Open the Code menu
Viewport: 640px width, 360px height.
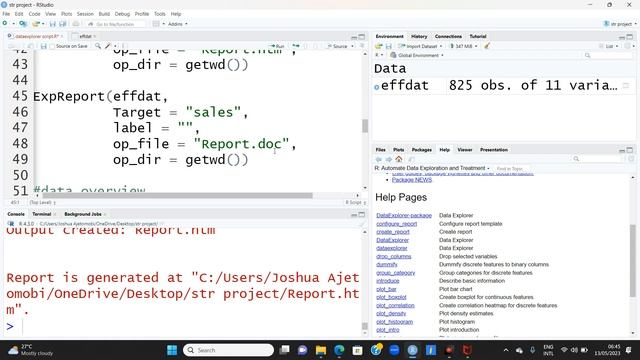(34, 14)
